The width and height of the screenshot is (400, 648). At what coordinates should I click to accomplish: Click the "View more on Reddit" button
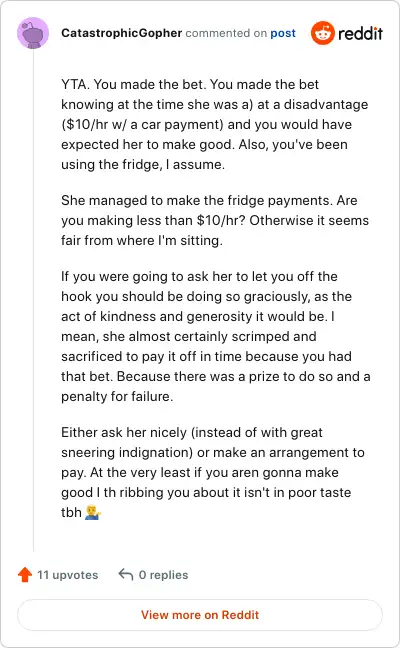coord(200,615)
